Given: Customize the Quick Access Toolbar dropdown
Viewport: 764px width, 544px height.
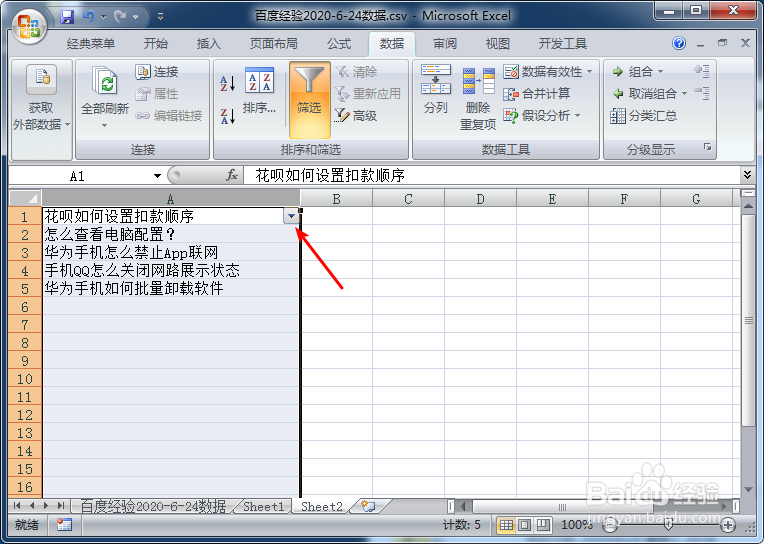Looking at the screenshot, I should tap(160, 17).
